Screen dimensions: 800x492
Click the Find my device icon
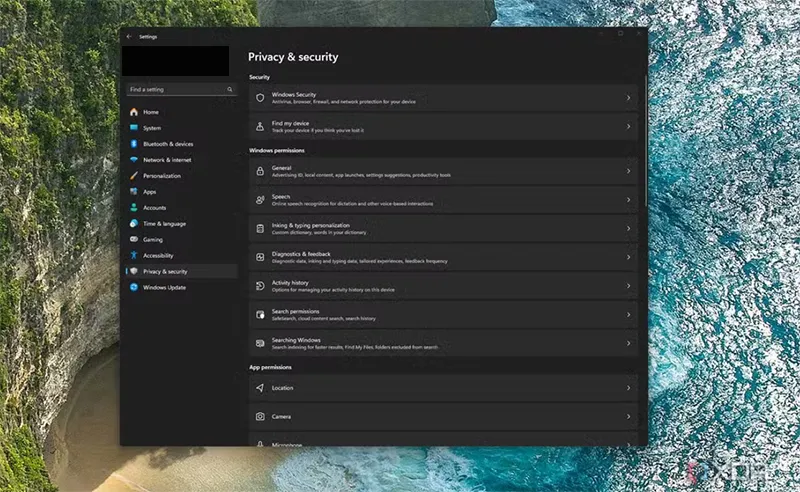point(260,127)
